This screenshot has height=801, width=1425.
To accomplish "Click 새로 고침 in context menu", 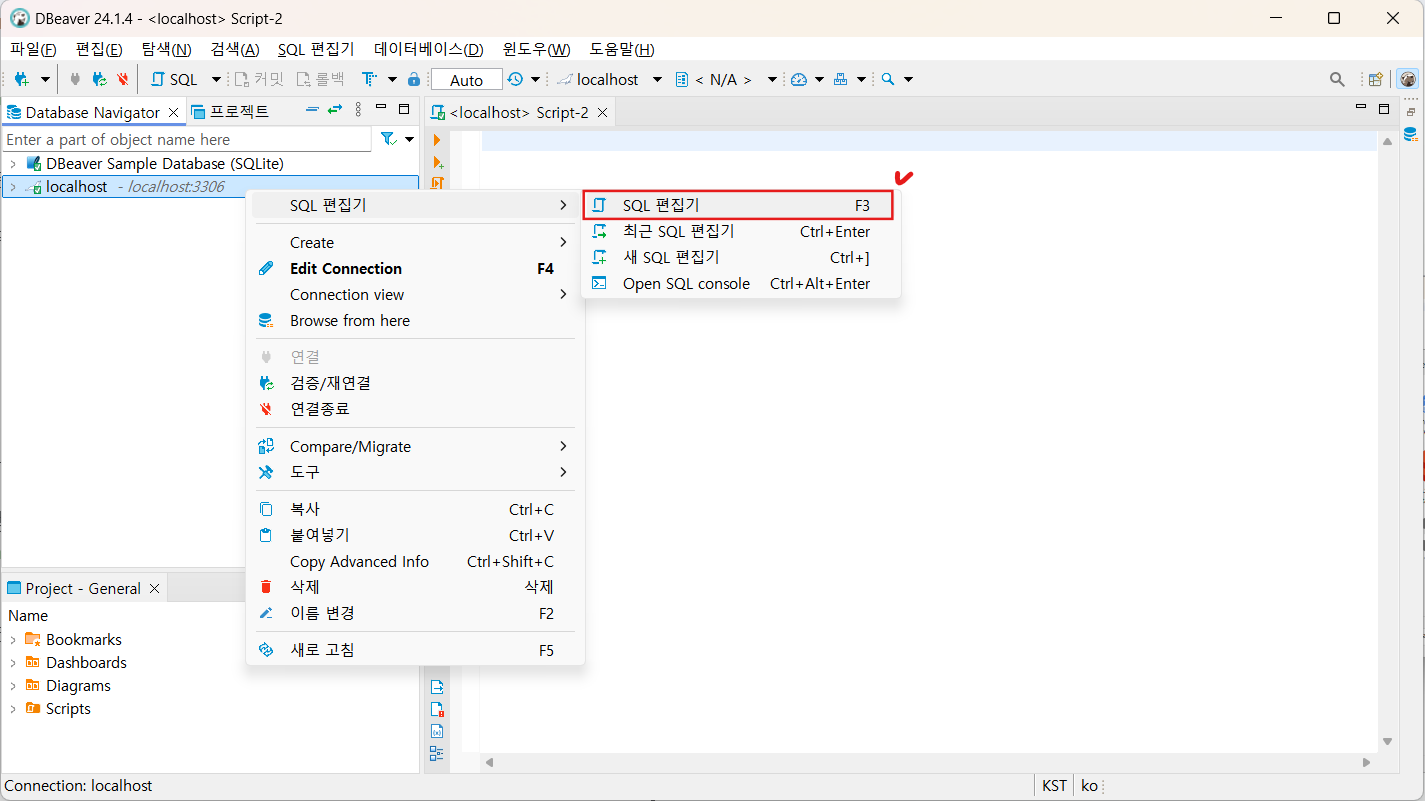I will [x=415, y=649].
